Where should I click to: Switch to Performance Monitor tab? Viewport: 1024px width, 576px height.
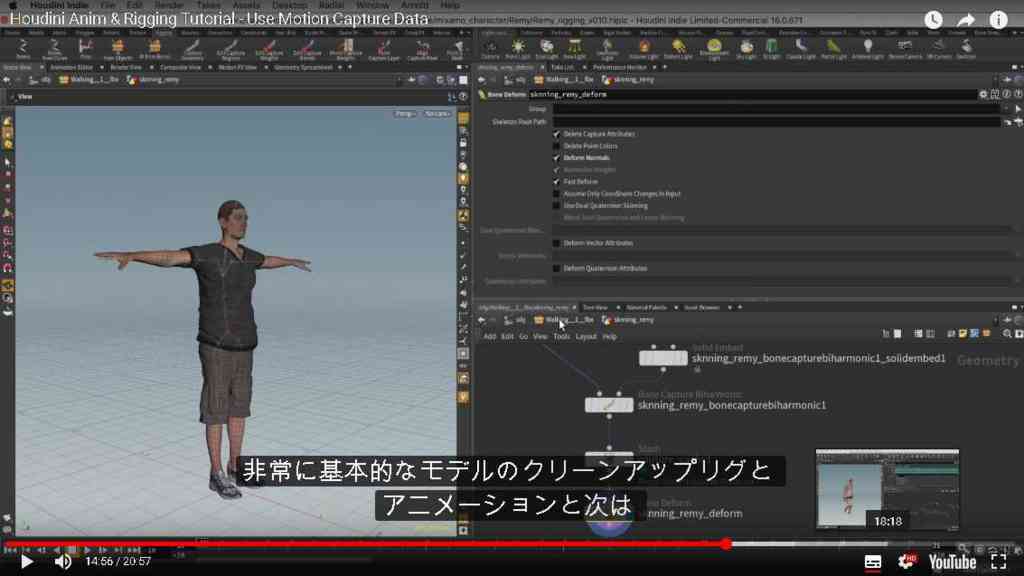pos(619,67)
